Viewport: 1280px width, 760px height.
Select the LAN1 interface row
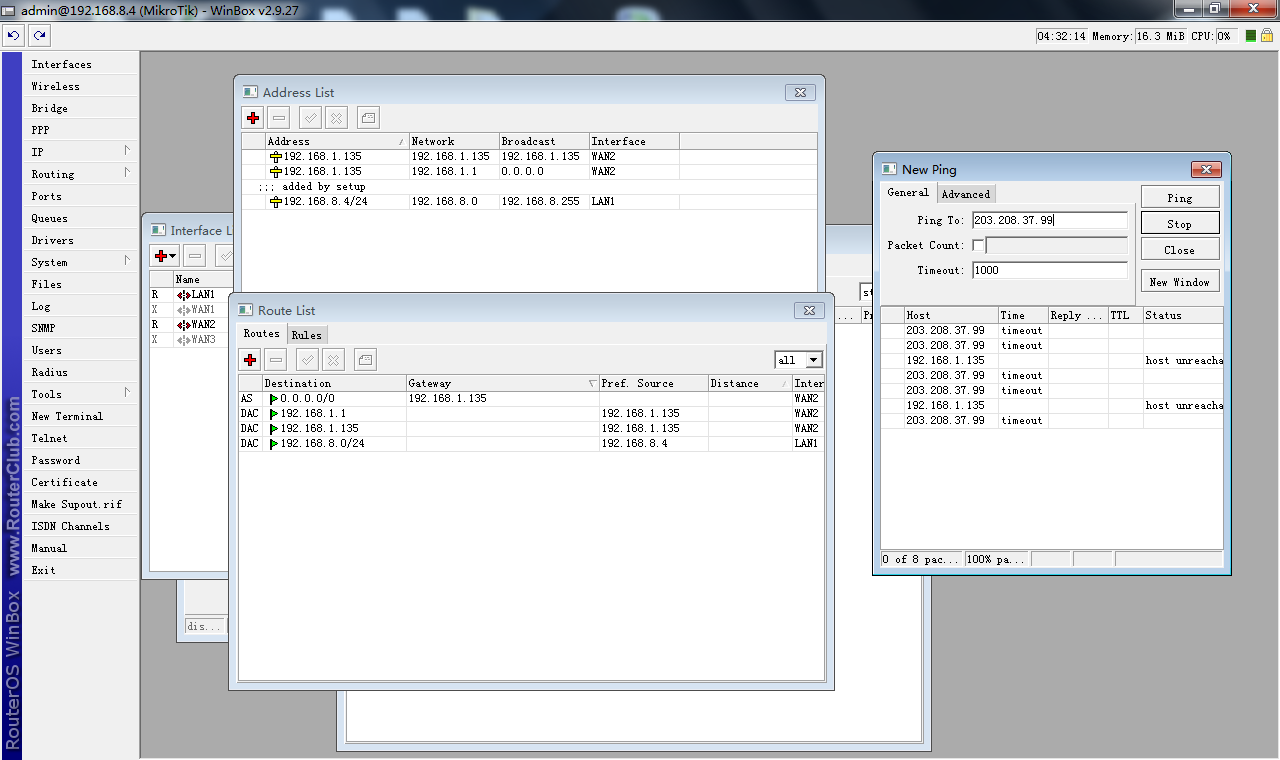[191, 295]
